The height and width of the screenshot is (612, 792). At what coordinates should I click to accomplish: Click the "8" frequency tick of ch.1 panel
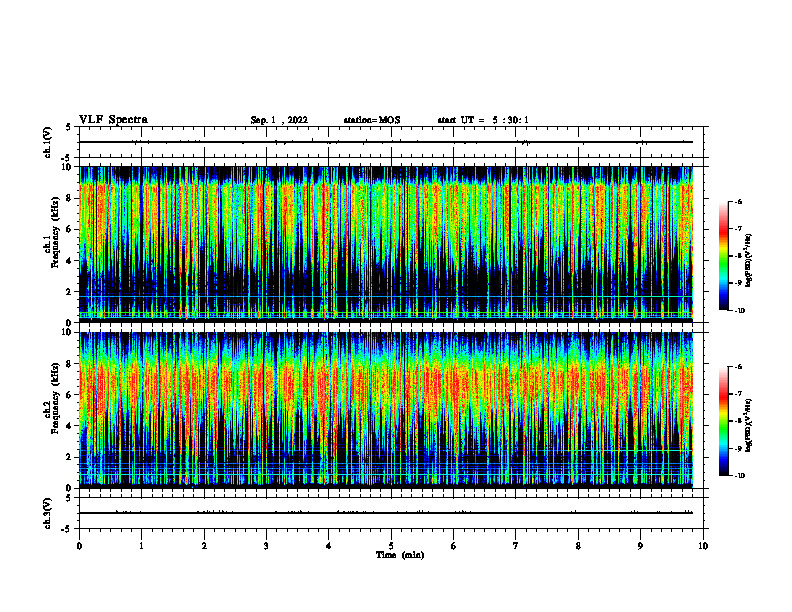point(69,198)
